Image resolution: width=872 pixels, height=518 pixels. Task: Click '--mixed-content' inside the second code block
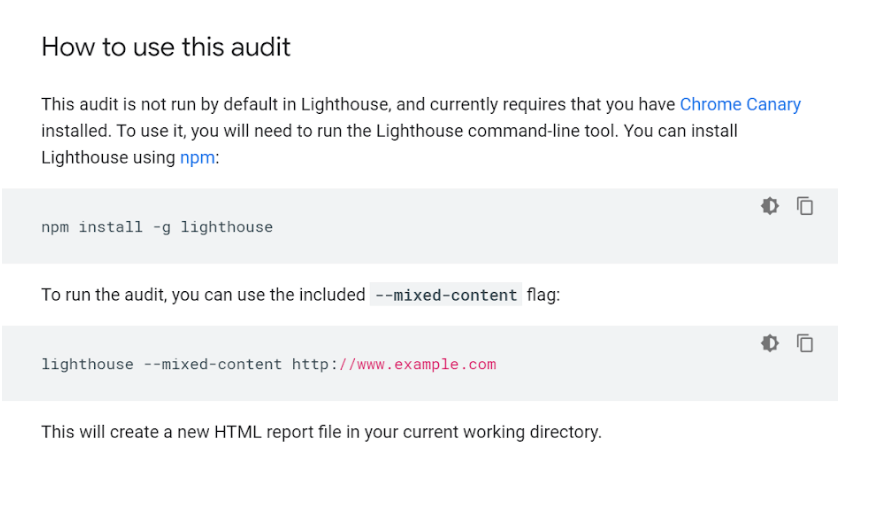click(x=213, y=364)
